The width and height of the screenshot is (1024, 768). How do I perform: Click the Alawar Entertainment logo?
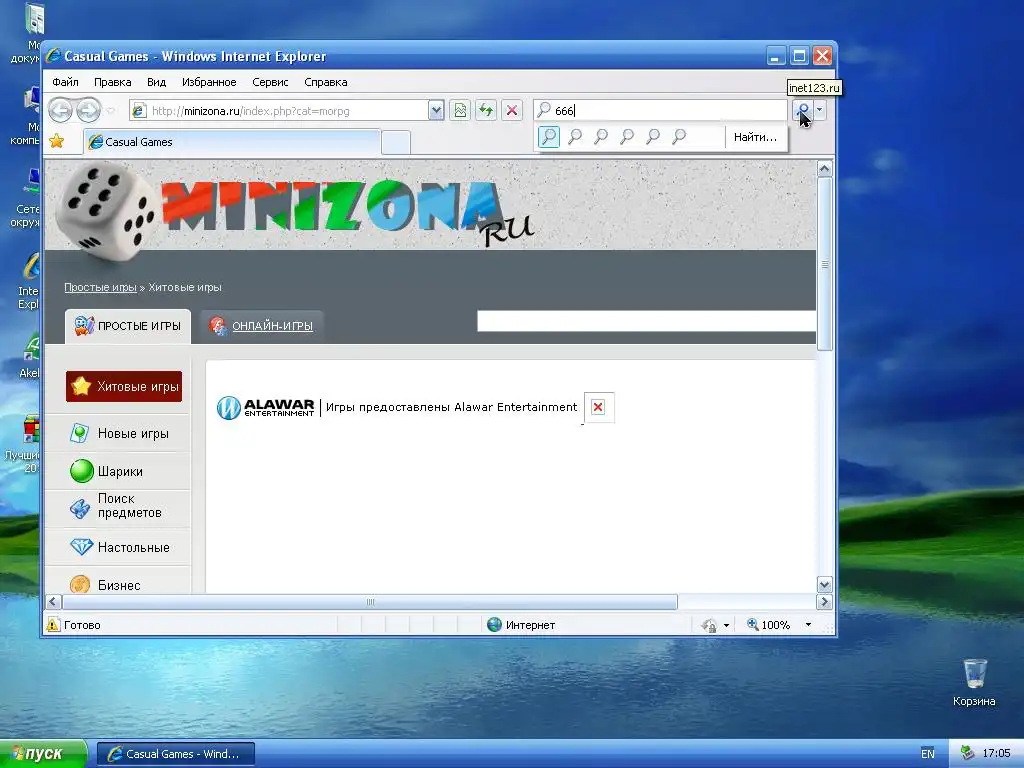266,407
